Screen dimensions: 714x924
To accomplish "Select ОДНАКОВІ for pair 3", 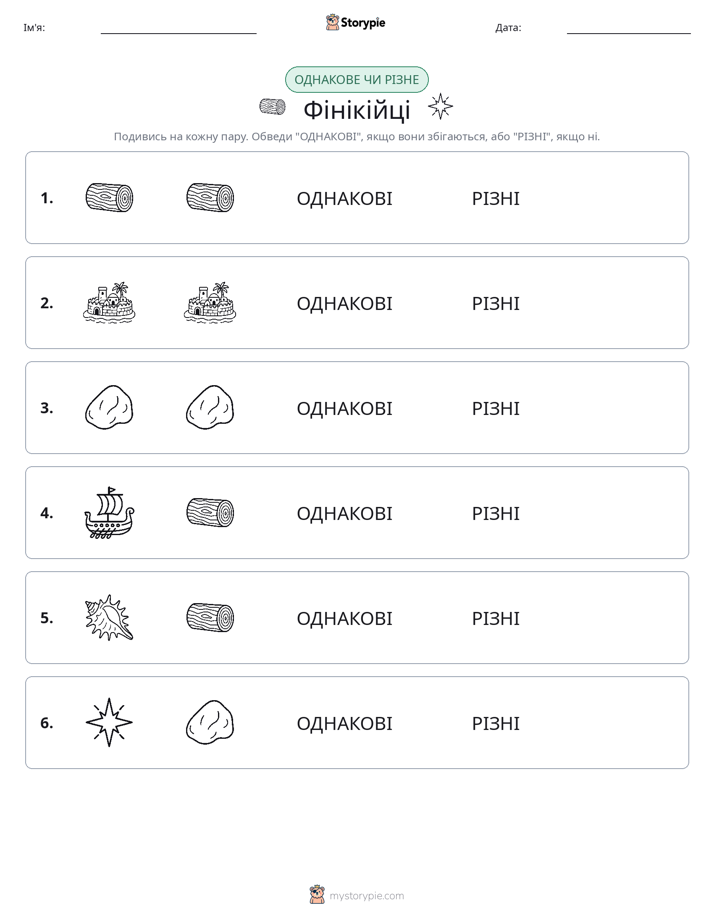I will [345, 408].
